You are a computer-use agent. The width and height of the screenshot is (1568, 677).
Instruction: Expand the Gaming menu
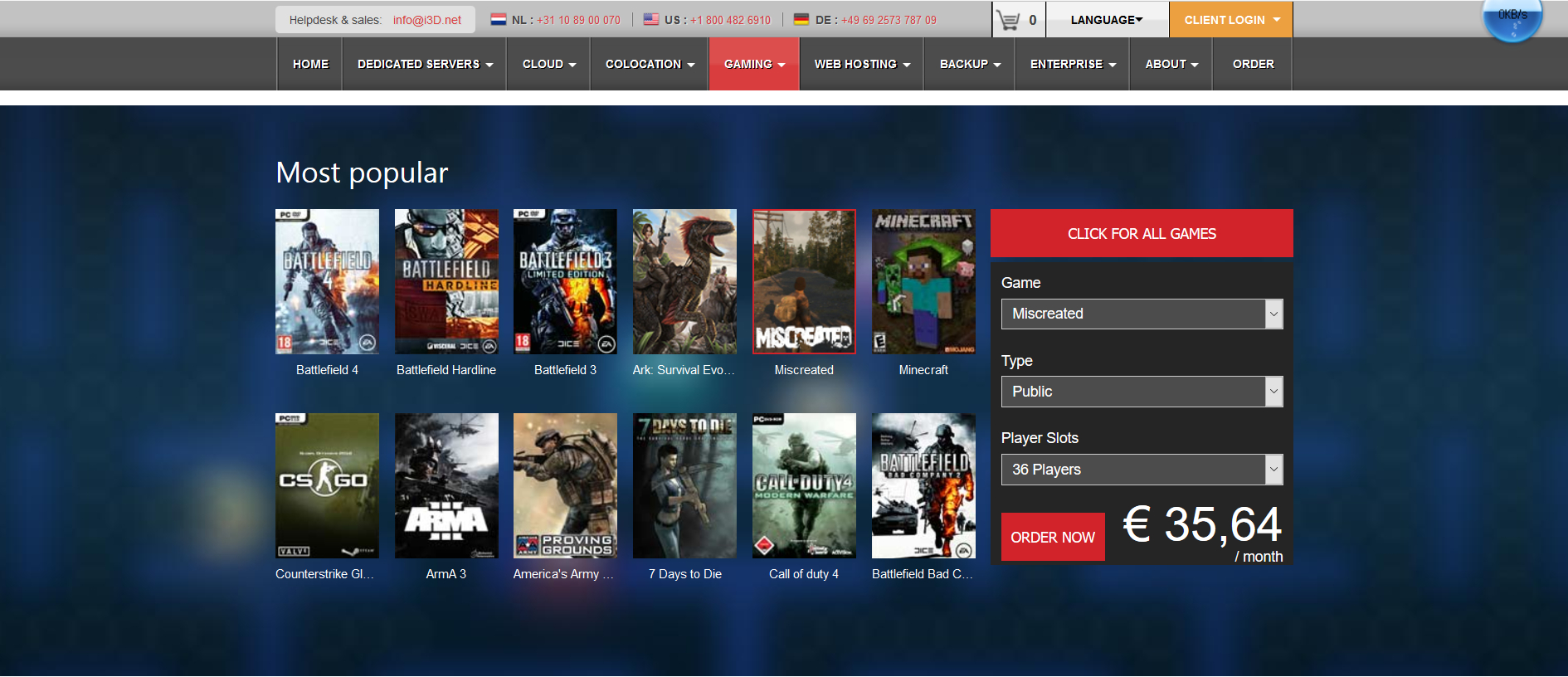tap(754, 64)
